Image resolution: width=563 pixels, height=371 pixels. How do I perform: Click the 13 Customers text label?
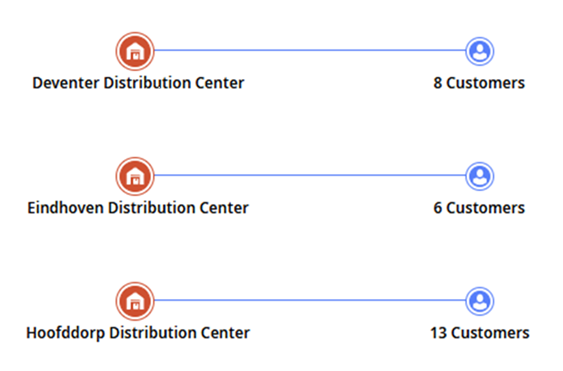pos(480,333)
